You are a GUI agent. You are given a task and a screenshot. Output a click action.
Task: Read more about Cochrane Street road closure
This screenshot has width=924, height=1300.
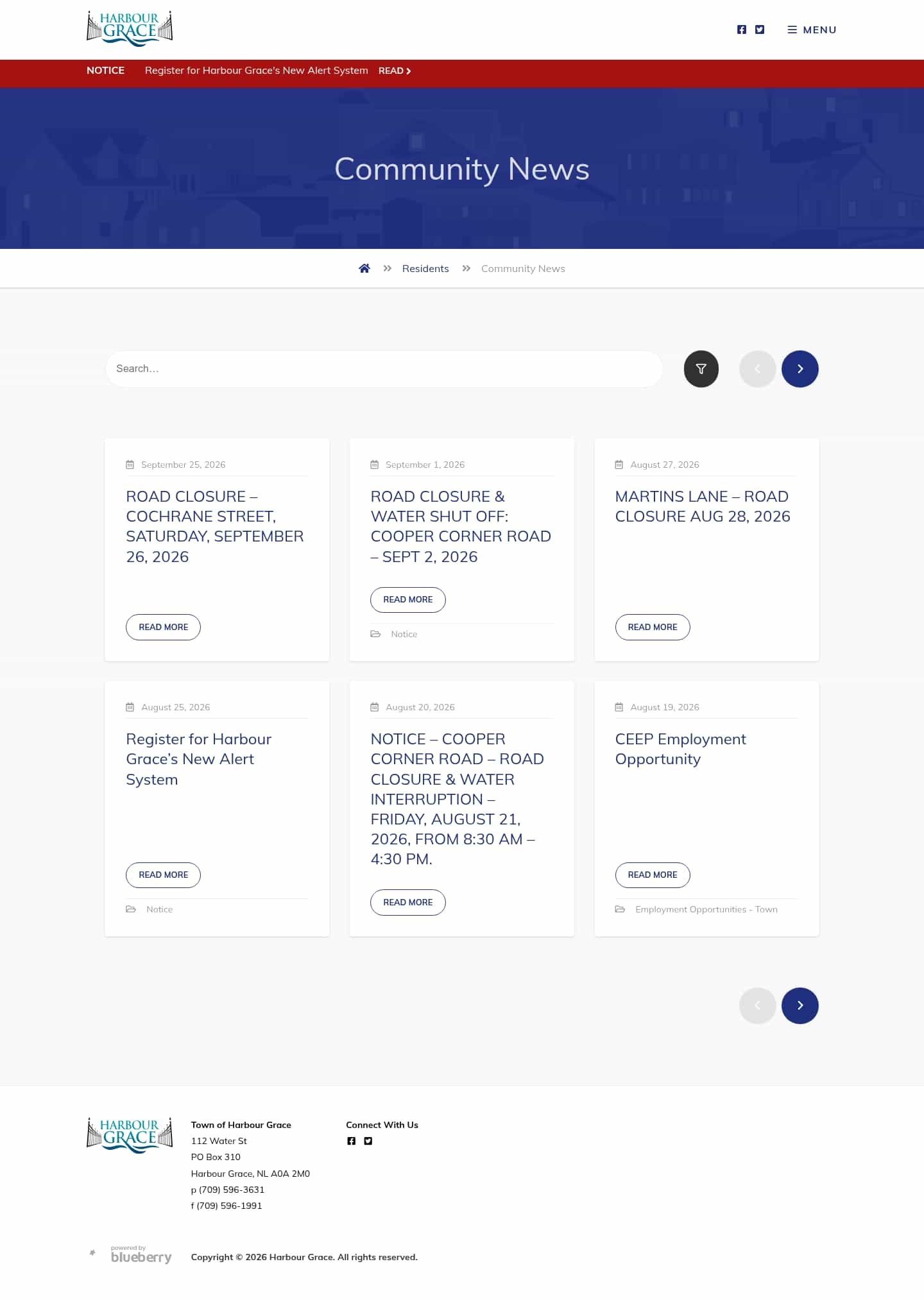pos(163,627)
